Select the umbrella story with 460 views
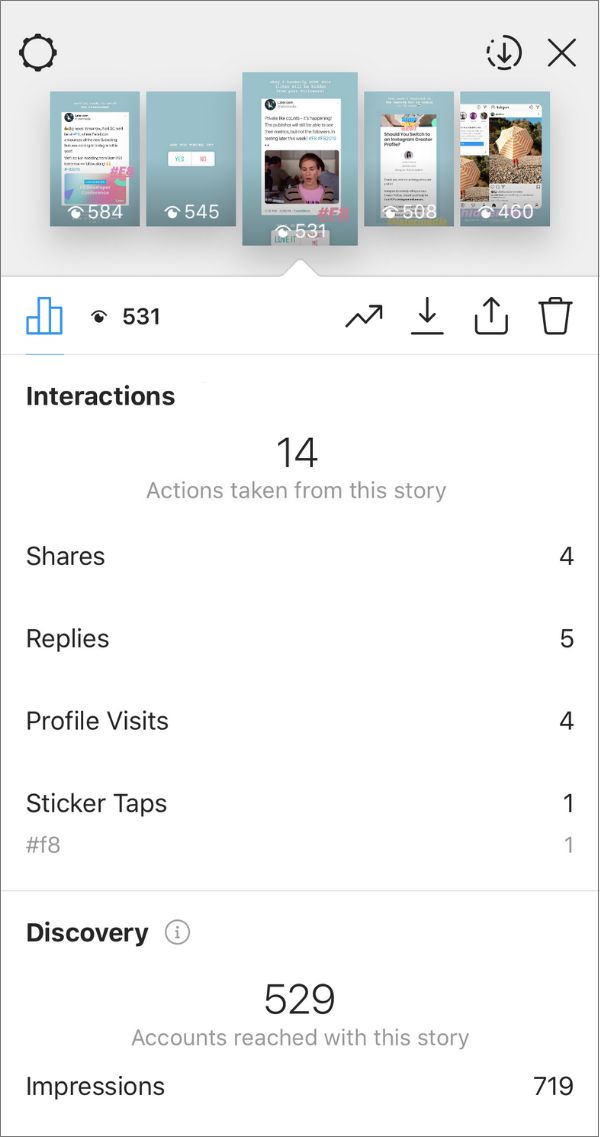Image resolution: width=600 pixels, height=1137 pixels. (505, 159)
